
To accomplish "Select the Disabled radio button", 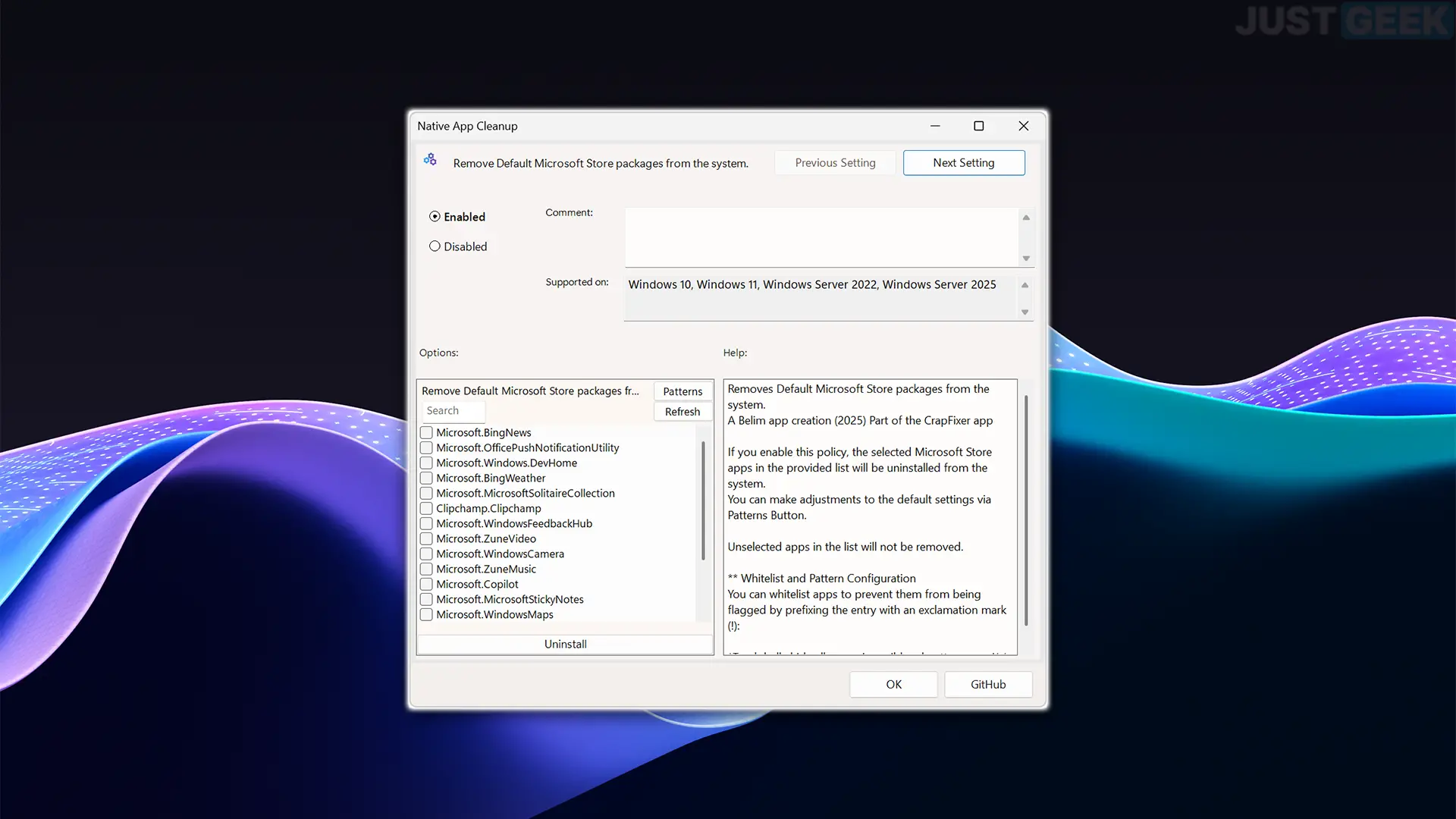I will [435, 246].
